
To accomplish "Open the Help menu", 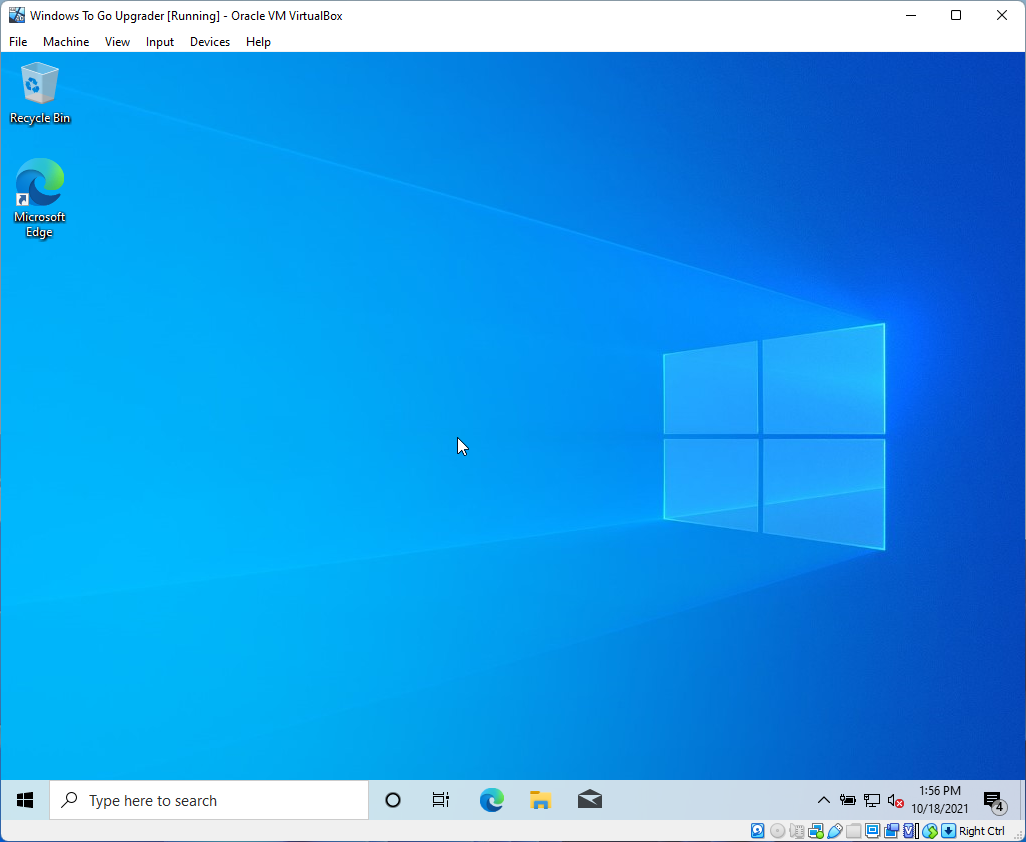I will pos(258,42).
